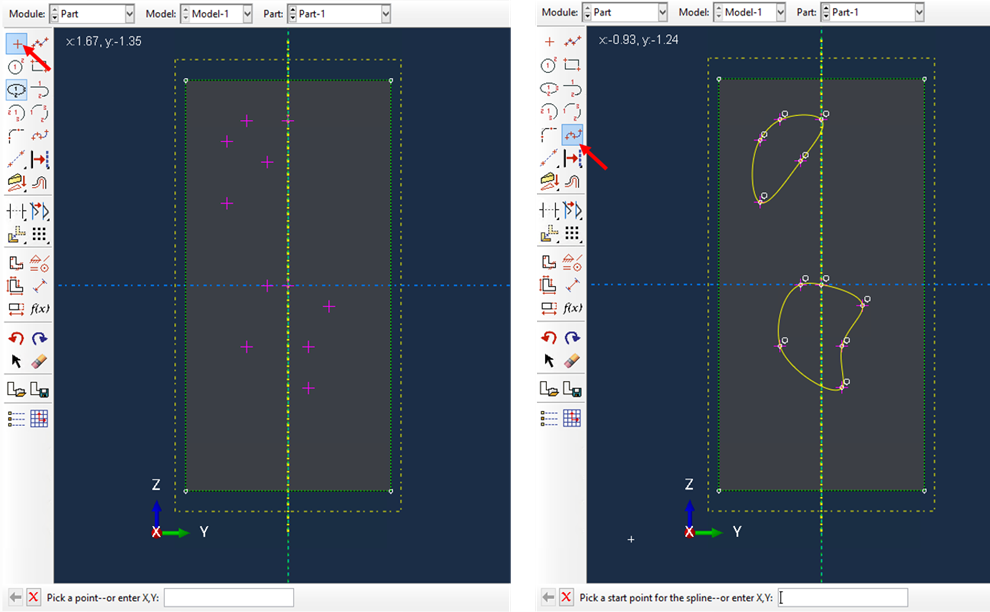Viewport: 990px width, 612px height.
Task: Click the Undo arrow in right window
Action: pyautogui.click(x=549, y=337)
